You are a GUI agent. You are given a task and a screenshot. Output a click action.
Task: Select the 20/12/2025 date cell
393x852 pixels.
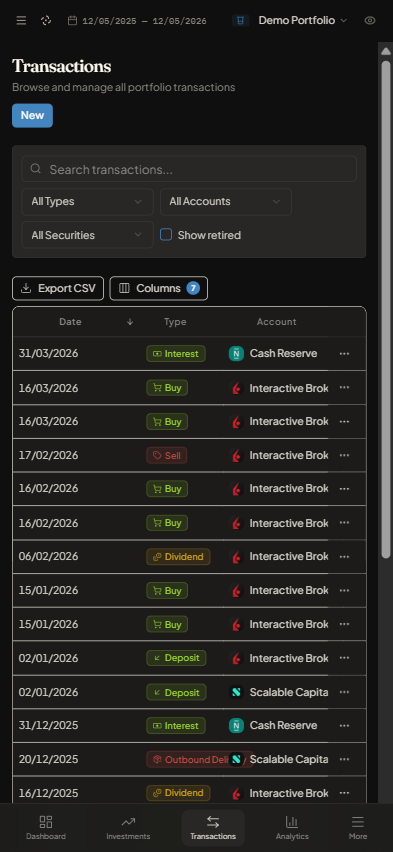tap(48, 760)
